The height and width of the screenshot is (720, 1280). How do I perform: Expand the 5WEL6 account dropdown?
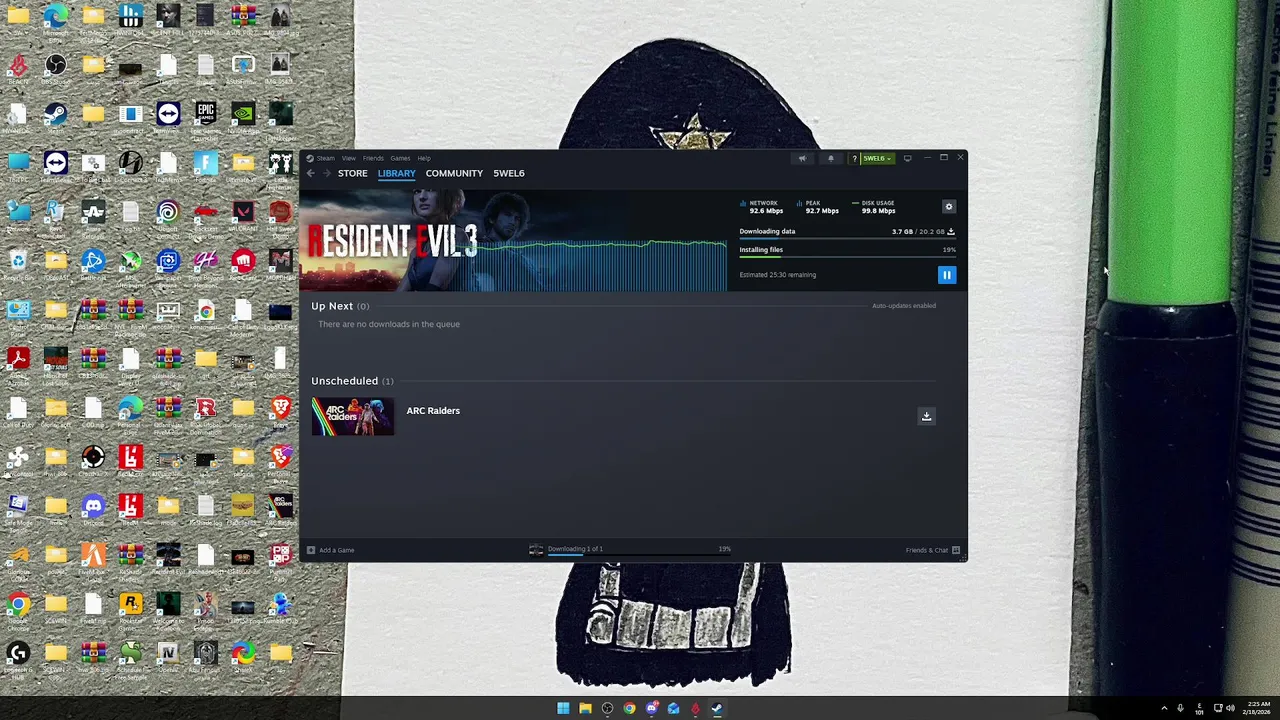877,158
